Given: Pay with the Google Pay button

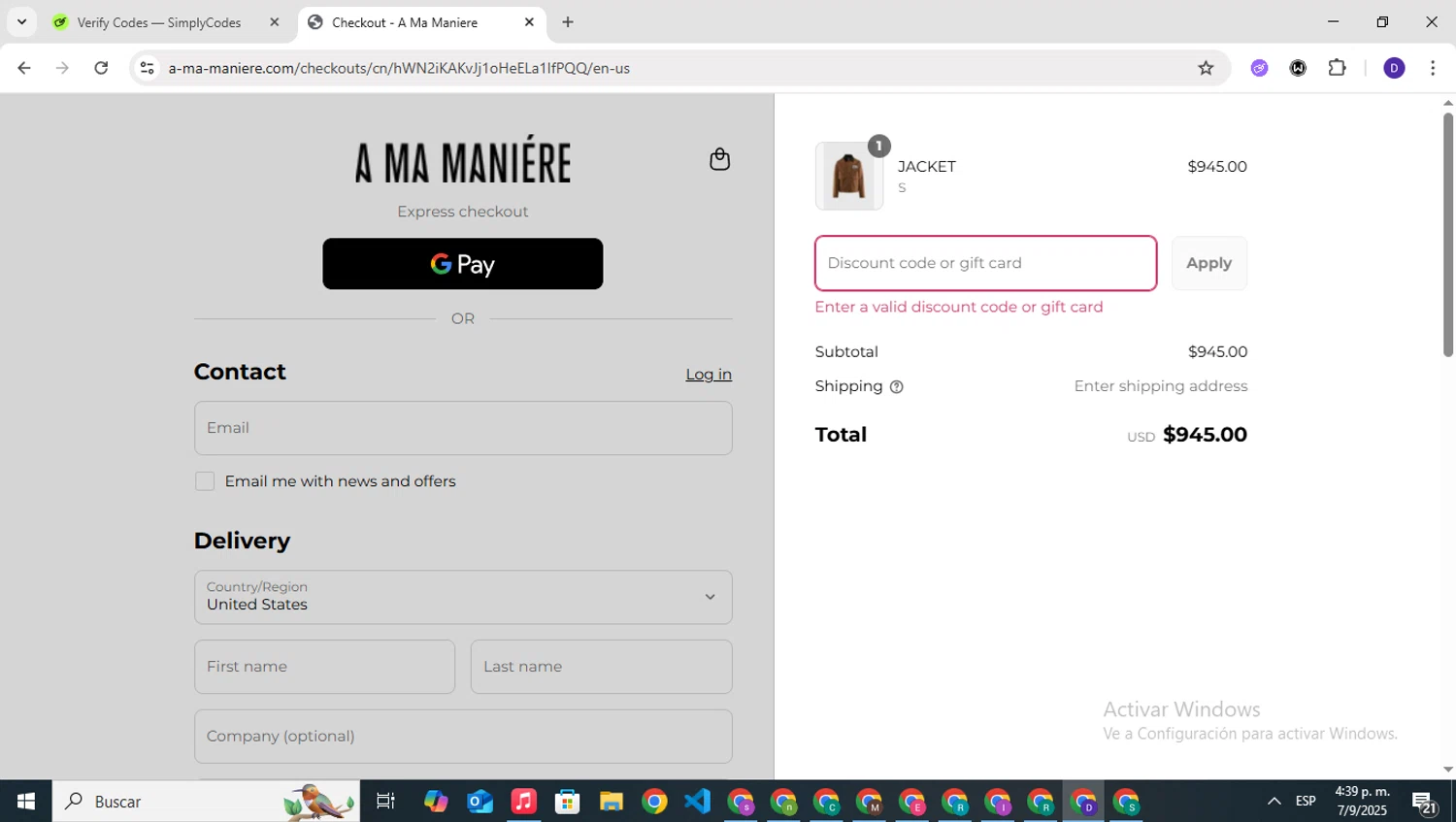Looking at the screenshot, I should tap(463, 264).
